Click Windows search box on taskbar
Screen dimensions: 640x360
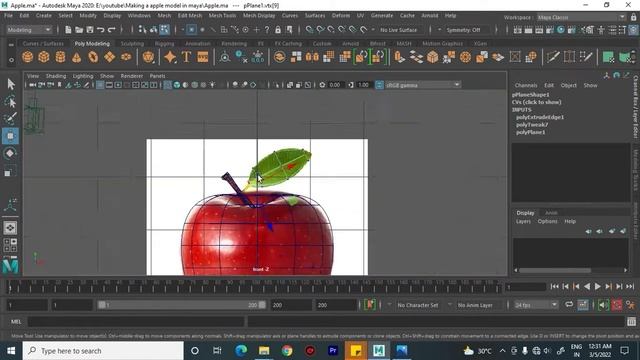[103, 351]
